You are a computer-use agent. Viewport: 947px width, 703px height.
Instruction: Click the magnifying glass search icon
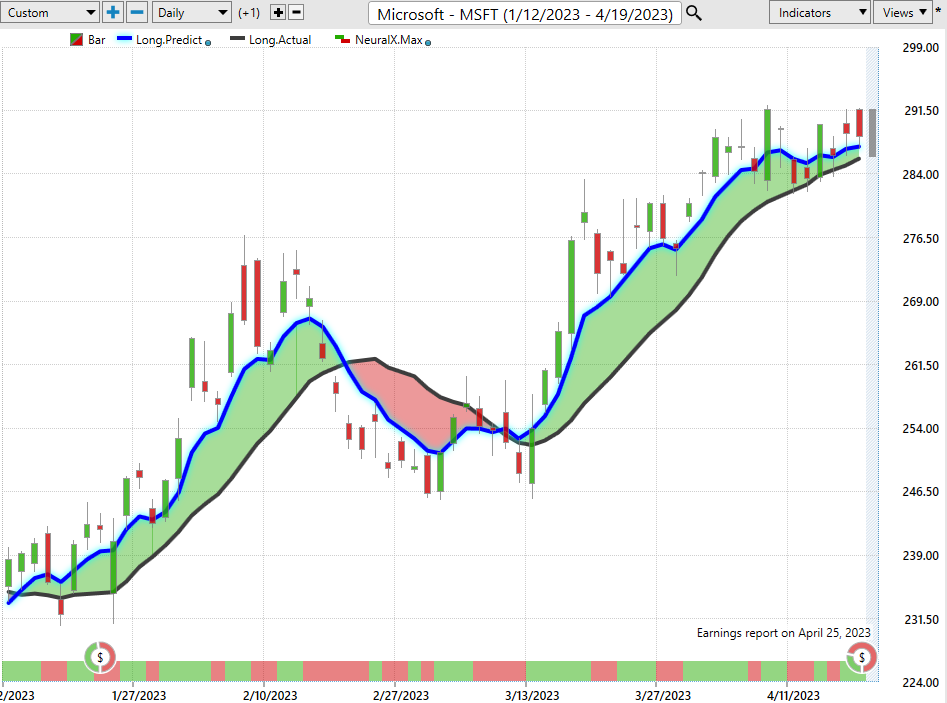point(694,13)
